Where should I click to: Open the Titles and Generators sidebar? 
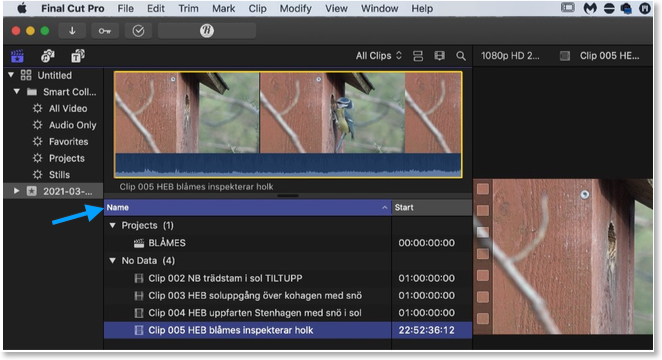(x=78, y=56)
